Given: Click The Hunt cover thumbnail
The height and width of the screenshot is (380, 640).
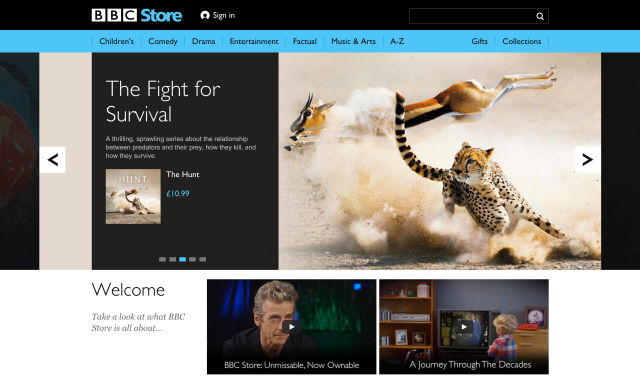Looking at the screenshot, I should point(133,196).
